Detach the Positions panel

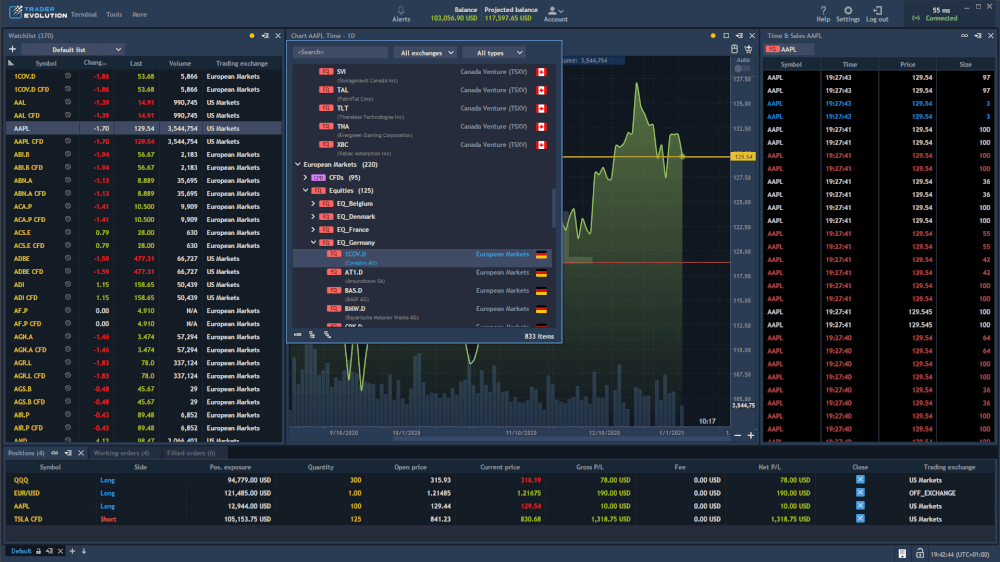coord(68,453)
